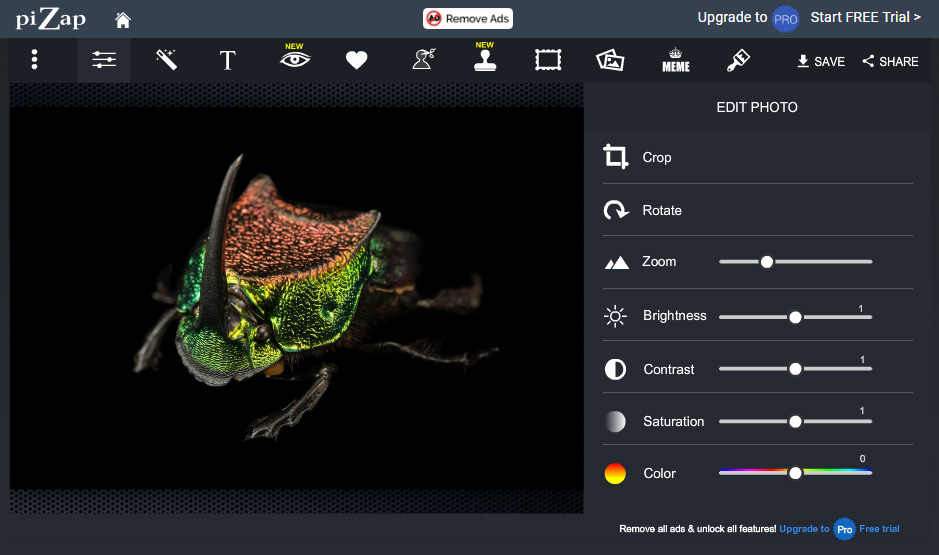The height and width of the screenshot is (555, 939).
Task: Click the Crop icon
Action: point(616,157)
